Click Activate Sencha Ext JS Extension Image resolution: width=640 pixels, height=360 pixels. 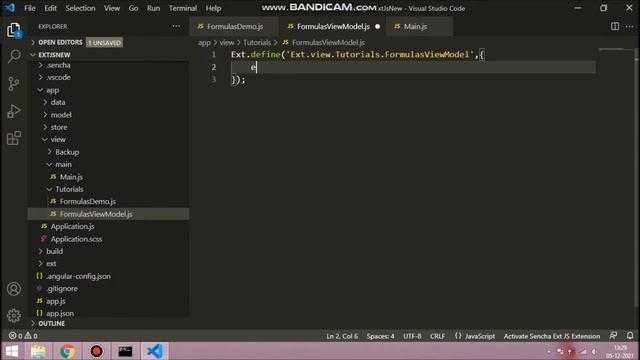[x=551, y=336]
